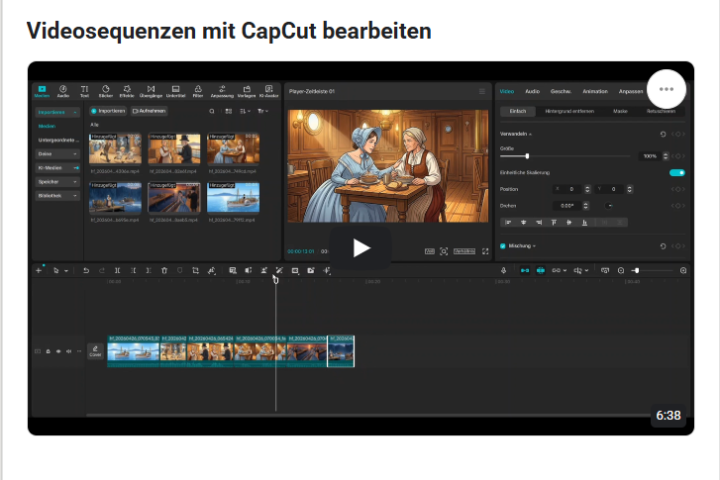The height and width of the screenshot is (480, 720).
Task: Open the sort dropdown in the media panel
Action: tap(245, 111)
